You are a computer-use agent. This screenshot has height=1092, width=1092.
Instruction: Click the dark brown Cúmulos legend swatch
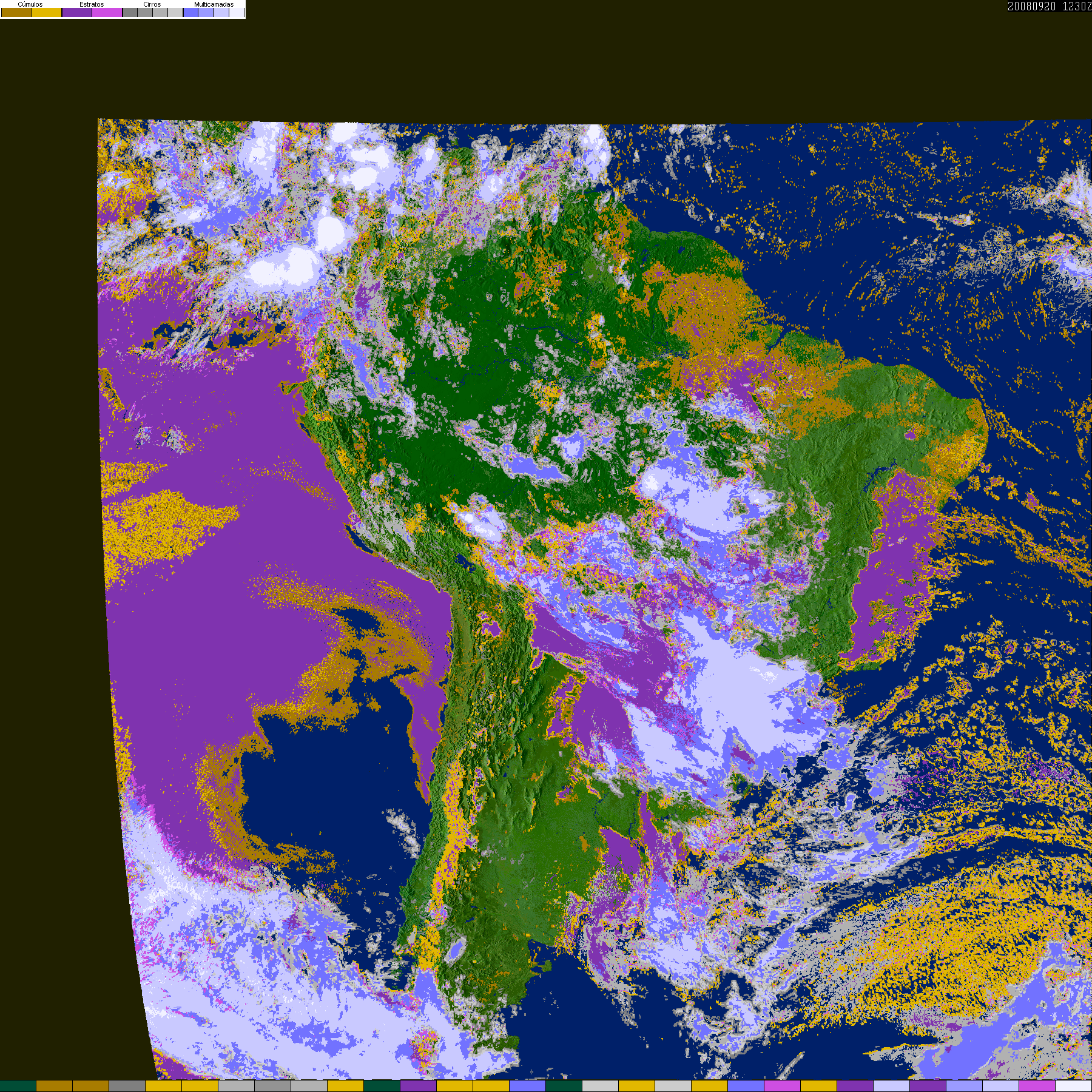click(16, 12)
